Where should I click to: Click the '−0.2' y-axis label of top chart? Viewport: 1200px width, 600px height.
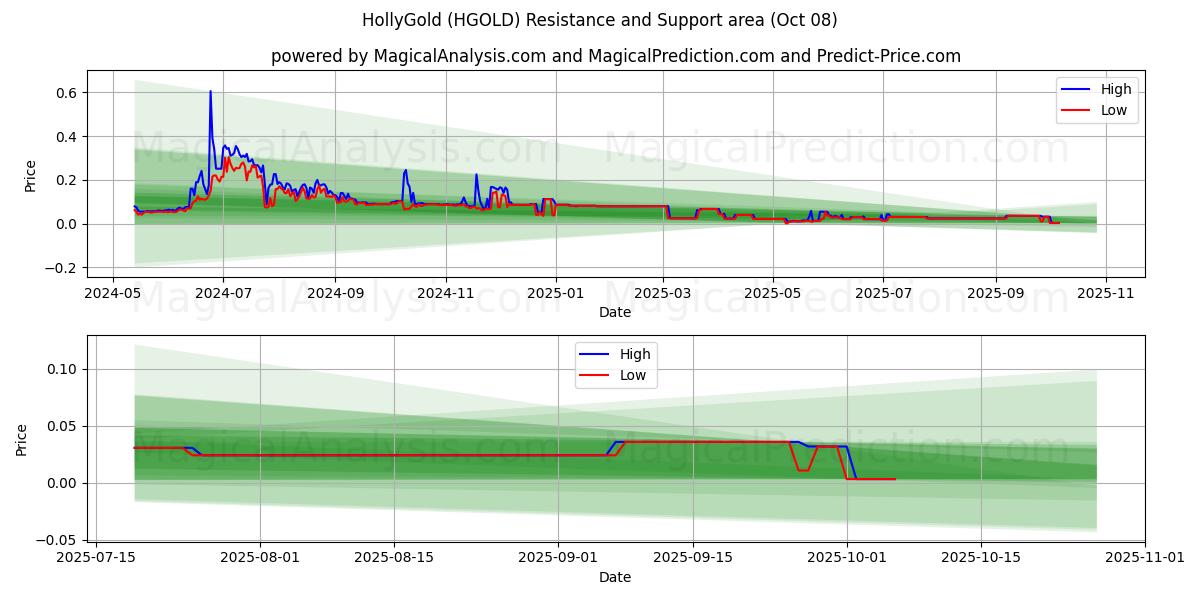click(x=61, y=268)
